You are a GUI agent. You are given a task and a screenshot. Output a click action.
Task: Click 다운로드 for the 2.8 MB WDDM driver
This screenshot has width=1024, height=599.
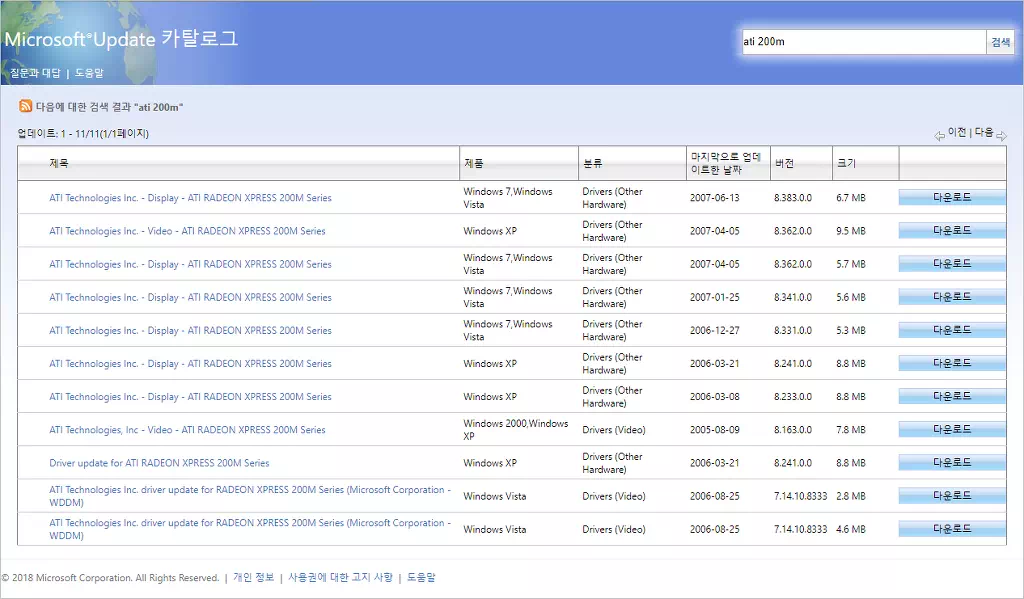(x=952, y=496)
